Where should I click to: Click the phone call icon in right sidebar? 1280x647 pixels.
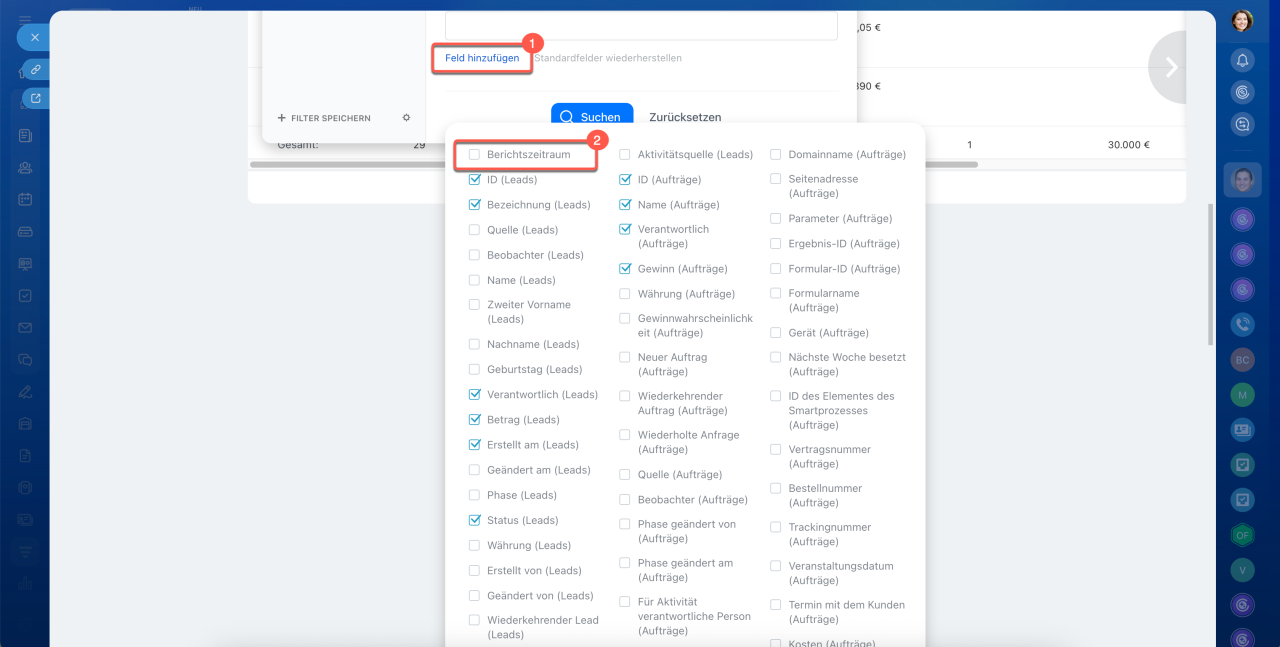[1242, 324]
